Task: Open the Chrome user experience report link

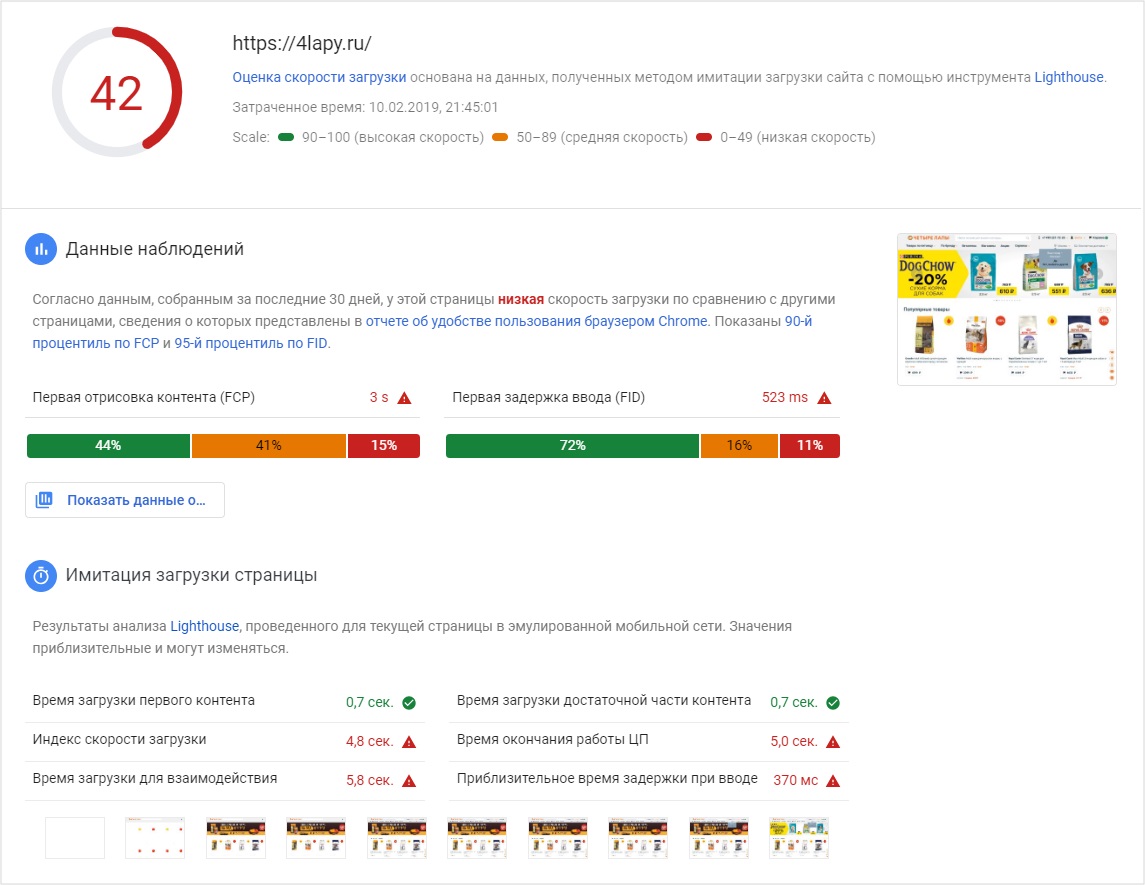Action: pos(536,322)
